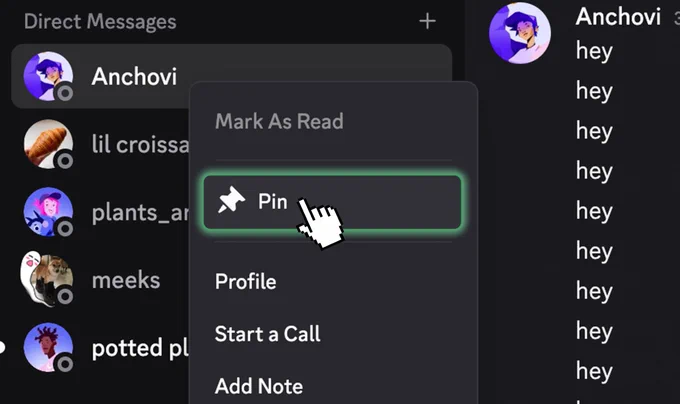Select Mark As Read in the context menu
The height and width of the screenshot is (404, 680).
(279, 121)
